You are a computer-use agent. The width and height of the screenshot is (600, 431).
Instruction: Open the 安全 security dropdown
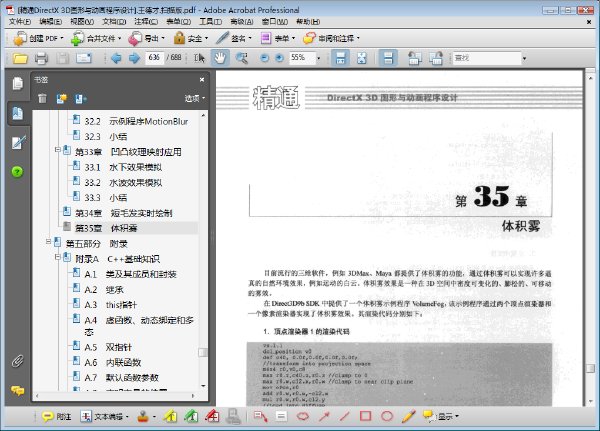tap(191, 38)
